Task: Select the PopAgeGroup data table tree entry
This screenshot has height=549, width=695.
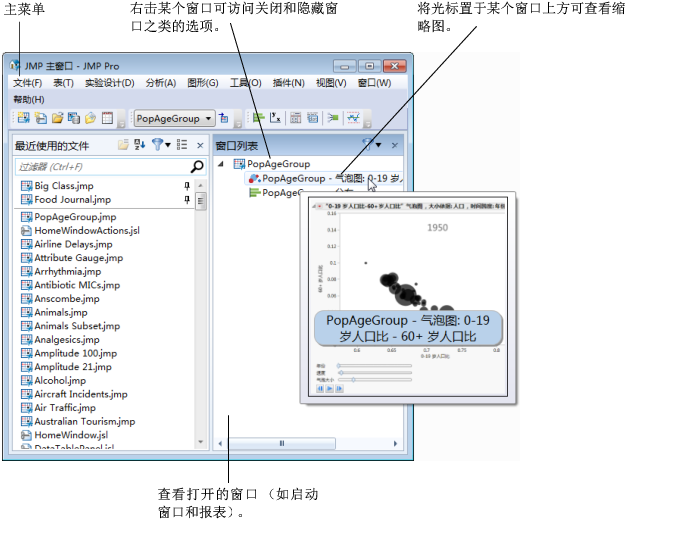Action: (x=272, y=164)
